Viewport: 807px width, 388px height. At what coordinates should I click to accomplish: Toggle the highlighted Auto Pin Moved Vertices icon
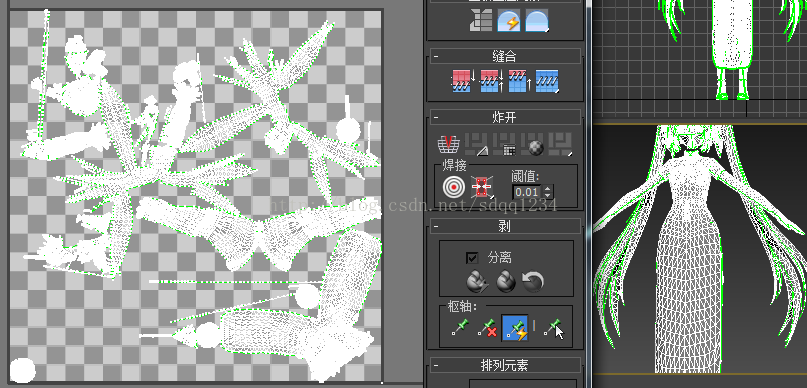[515, 328]
